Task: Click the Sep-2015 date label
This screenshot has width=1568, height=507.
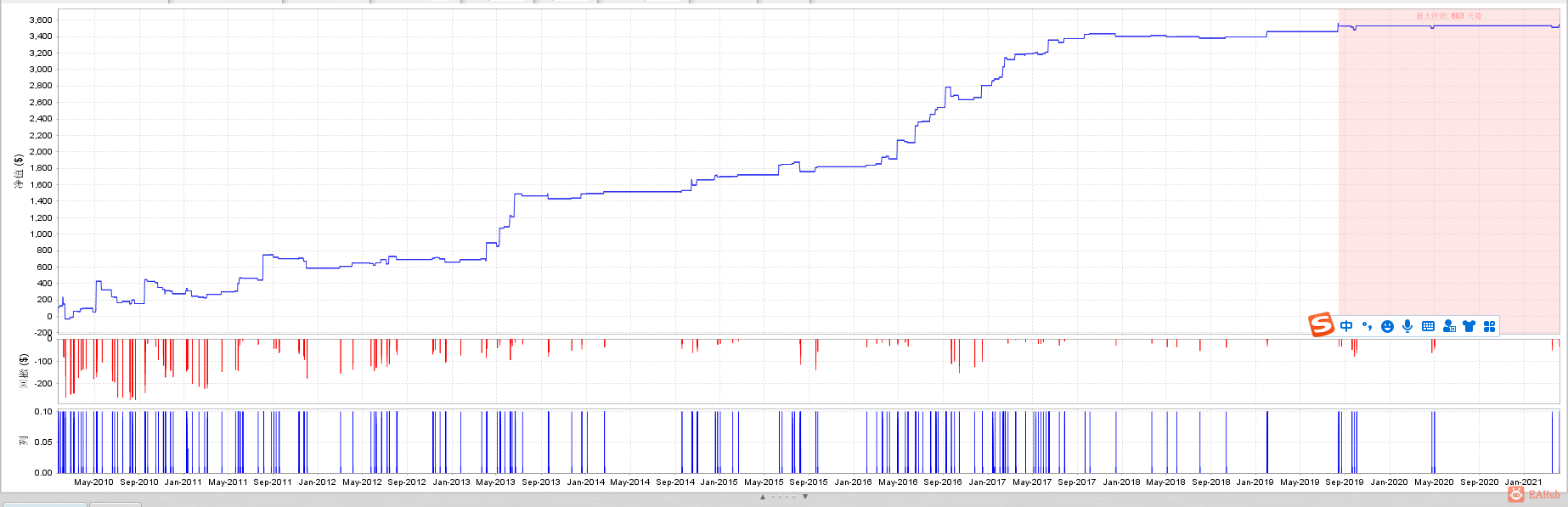Action: (x=808, y=482)
